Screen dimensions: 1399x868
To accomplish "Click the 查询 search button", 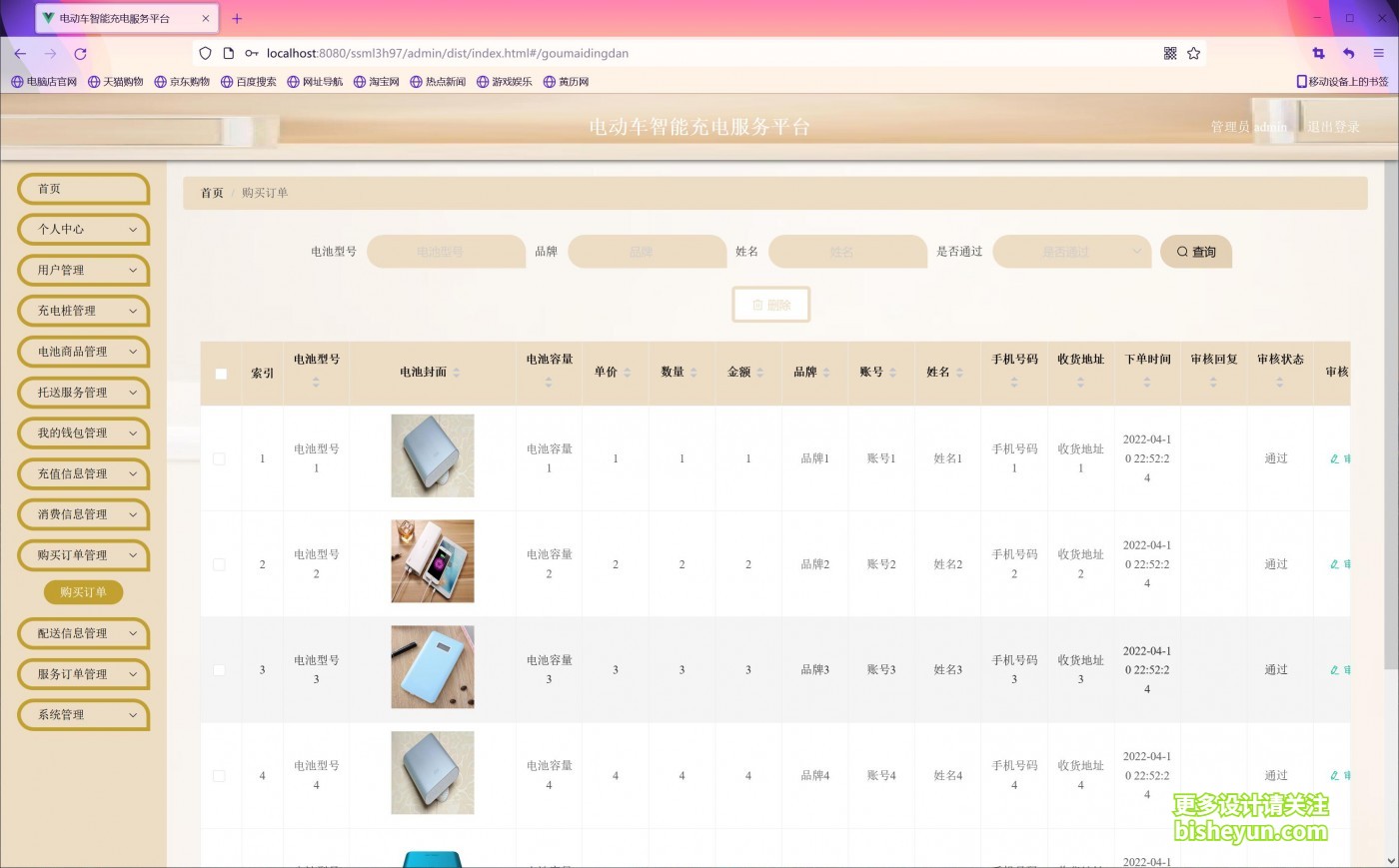I will click(1196, 252).
